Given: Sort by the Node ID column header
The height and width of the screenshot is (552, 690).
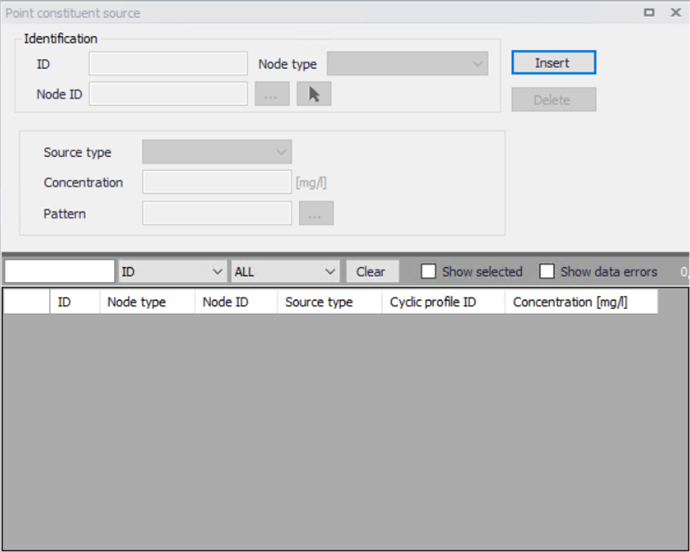Looking at the screenshot, I should 236,302.
